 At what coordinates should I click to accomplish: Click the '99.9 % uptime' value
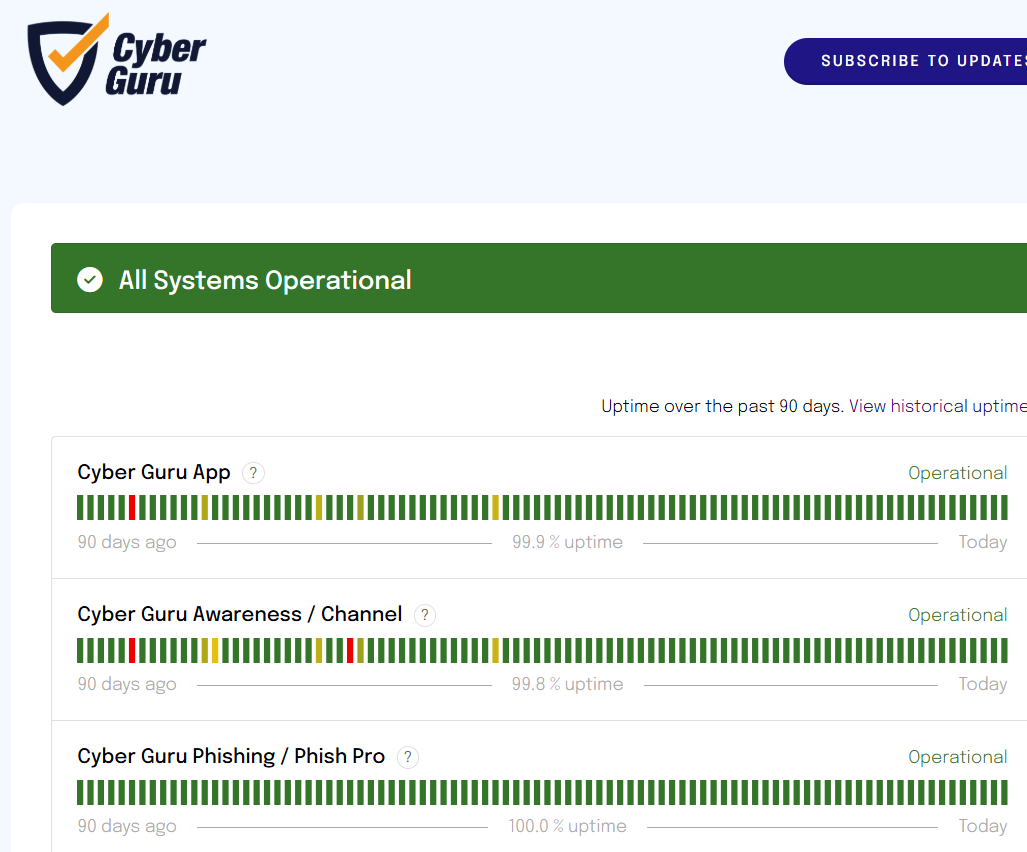[567, 542]
